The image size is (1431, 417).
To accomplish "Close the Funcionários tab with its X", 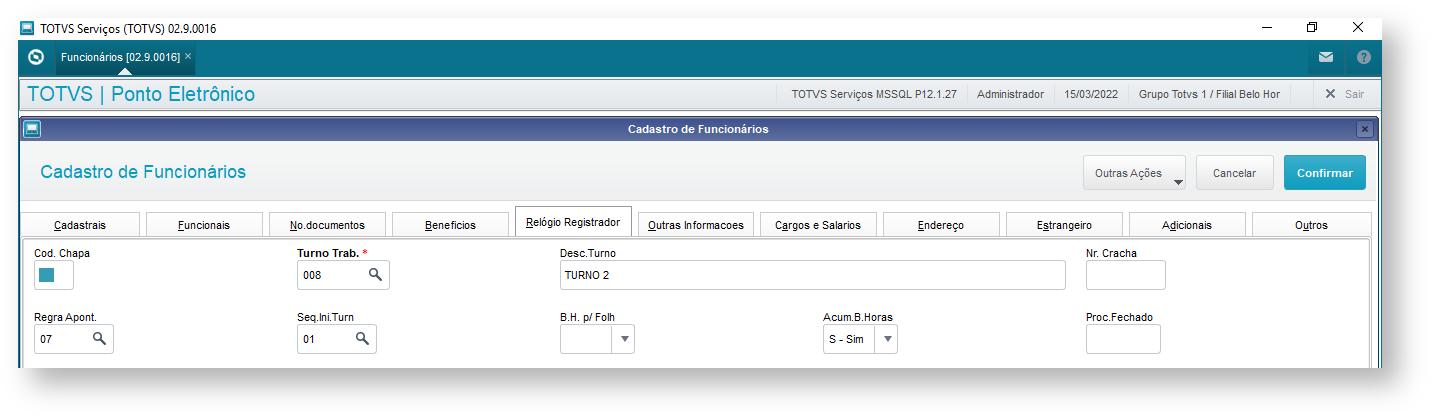I will [188, 56].
